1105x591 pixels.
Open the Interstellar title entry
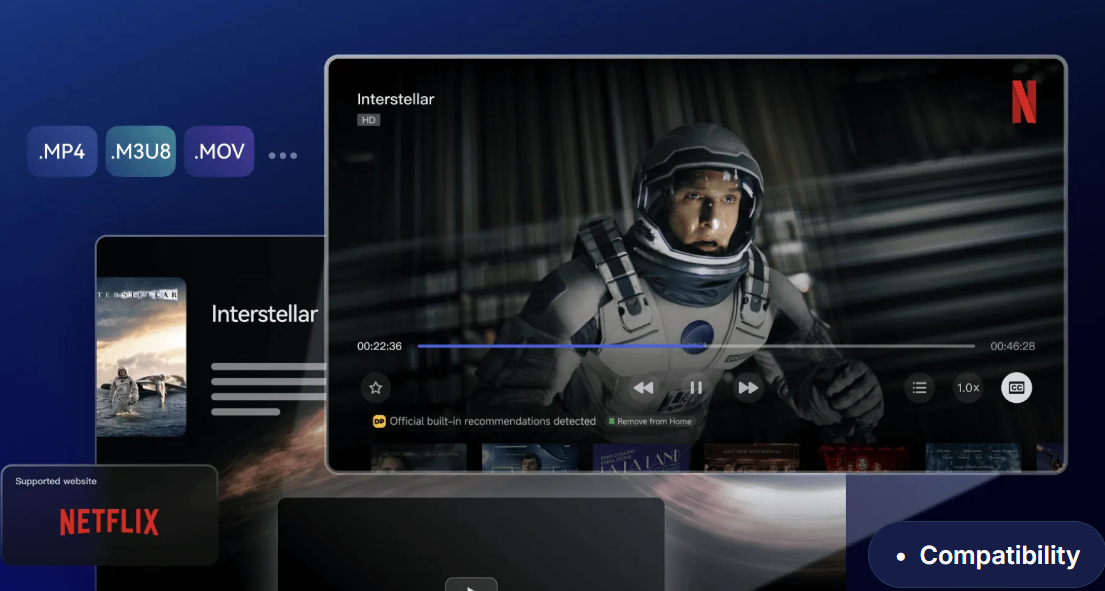(263, 314)
